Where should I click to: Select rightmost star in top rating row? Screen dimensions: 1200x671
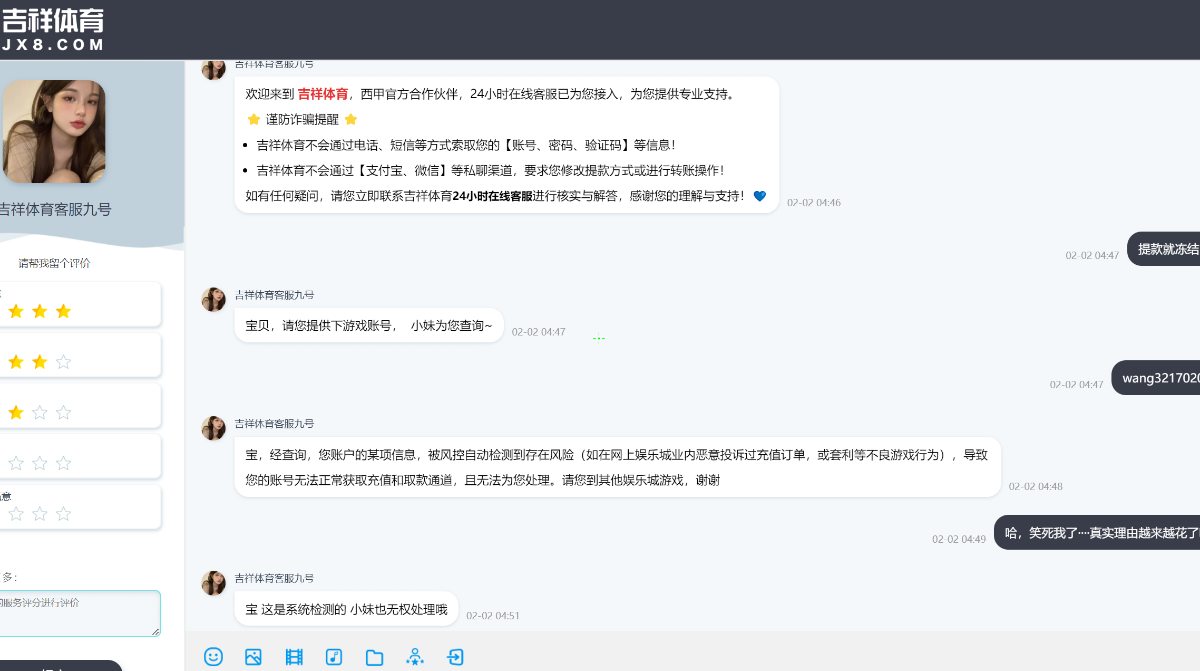[63, 311]
